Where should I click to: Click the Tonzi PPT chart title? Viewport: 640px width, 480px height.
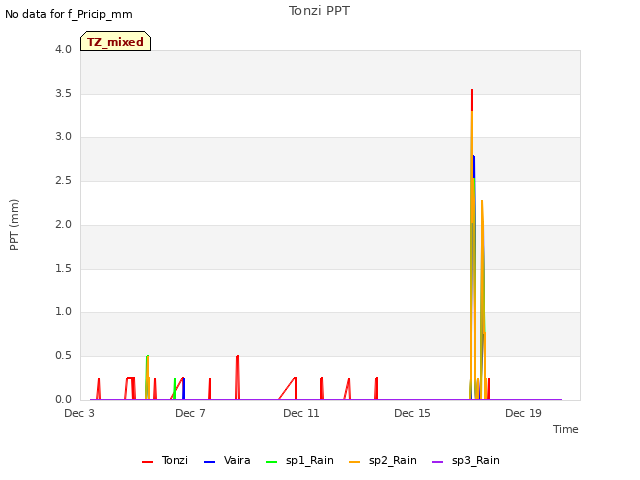point(319,11)
